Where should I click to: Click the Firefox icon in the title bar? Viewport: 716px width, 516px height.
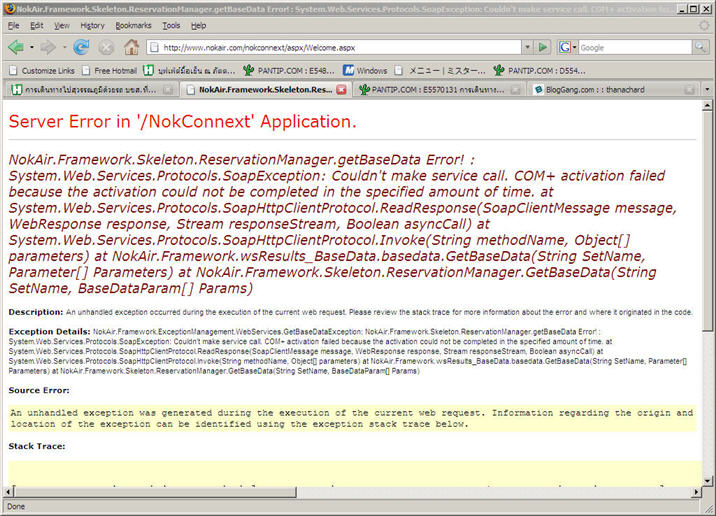[9, 9]
